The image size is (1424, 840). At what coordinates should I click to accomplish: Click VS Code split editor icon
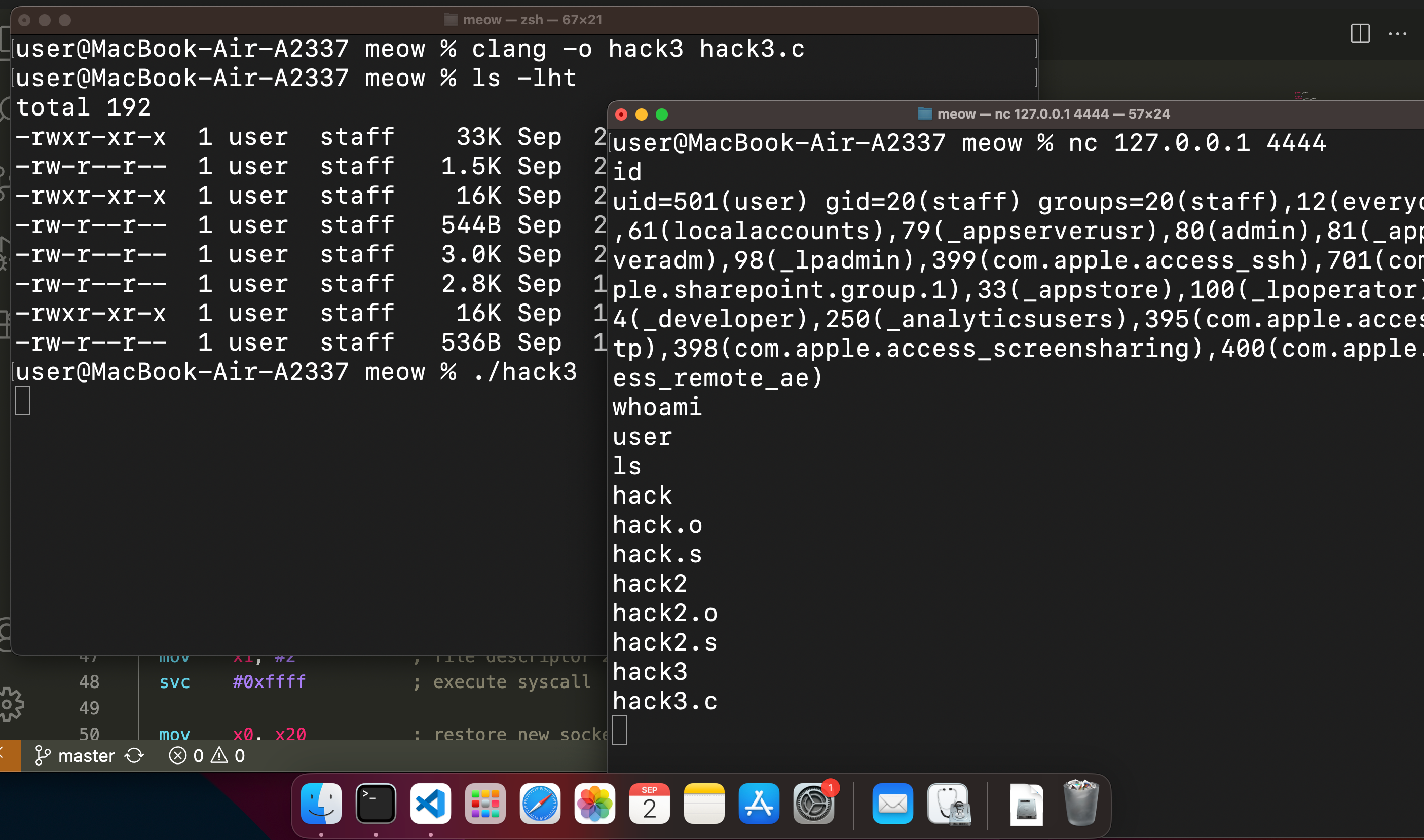tap(1360, 33)
